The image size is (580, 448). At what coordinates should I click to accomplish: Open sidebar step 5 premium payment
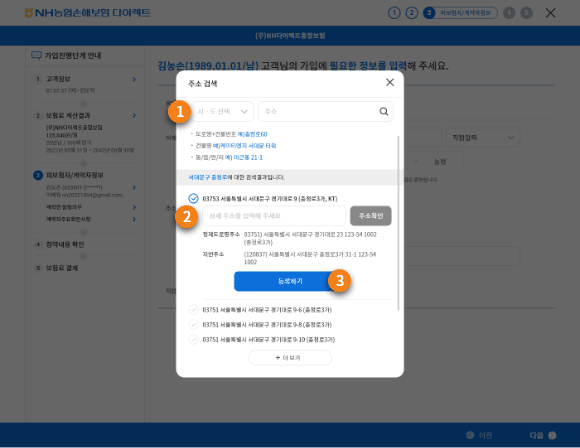pyautogui.click(x=61, y=268)
